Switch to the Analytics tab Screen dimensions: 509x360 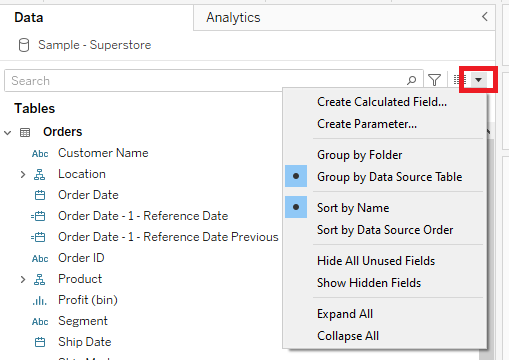[x=233, y=18]
